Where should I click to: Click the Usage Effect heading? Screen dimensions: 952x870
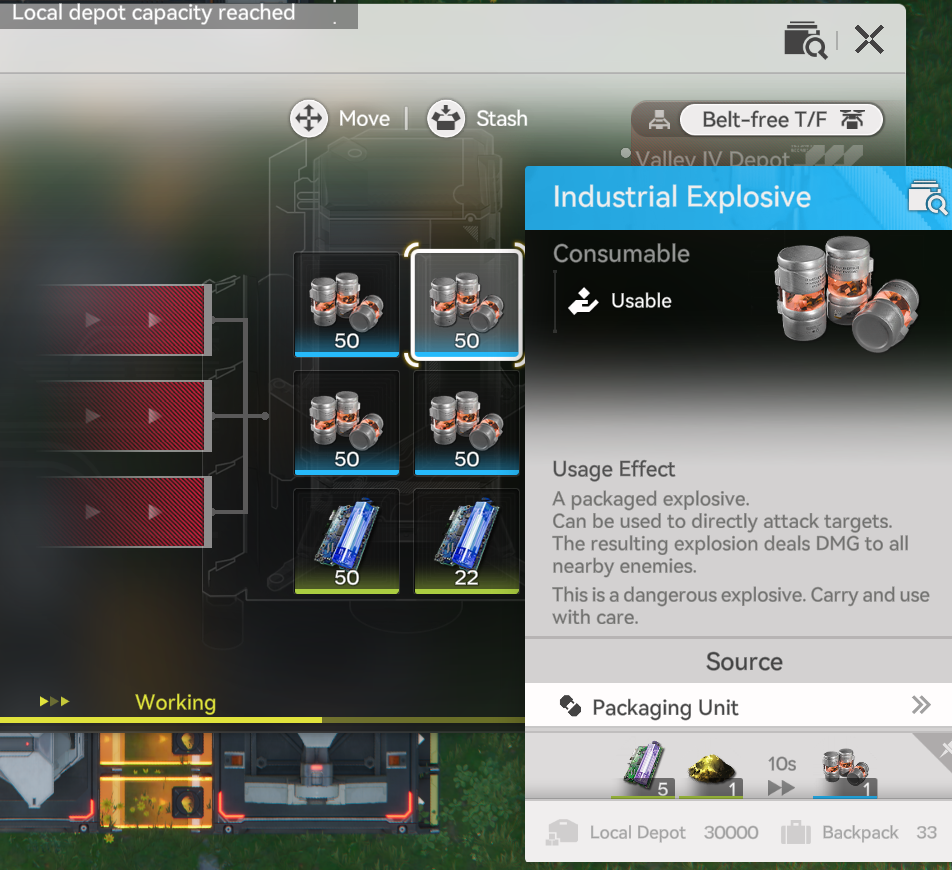tap(613, 469)
